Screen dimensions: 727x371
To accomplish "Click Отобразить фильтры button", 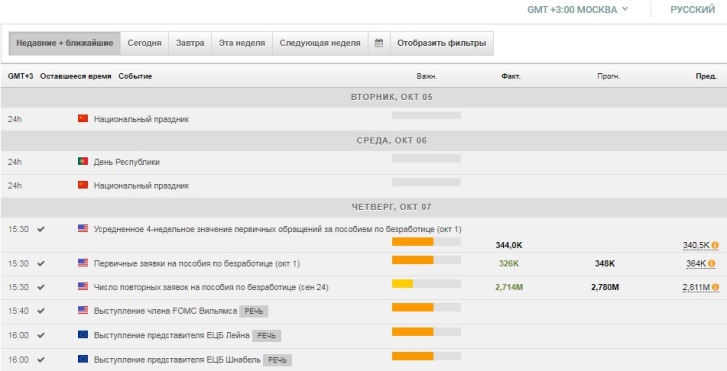I will pos(441,43).
